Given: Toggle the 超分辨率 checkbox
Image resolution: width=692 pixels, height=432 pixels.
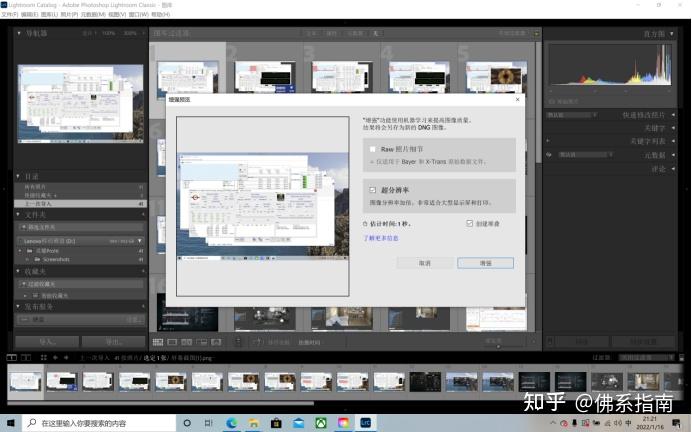Looking at the screenshot, I should pyautogui.click(x=373, y=189).
